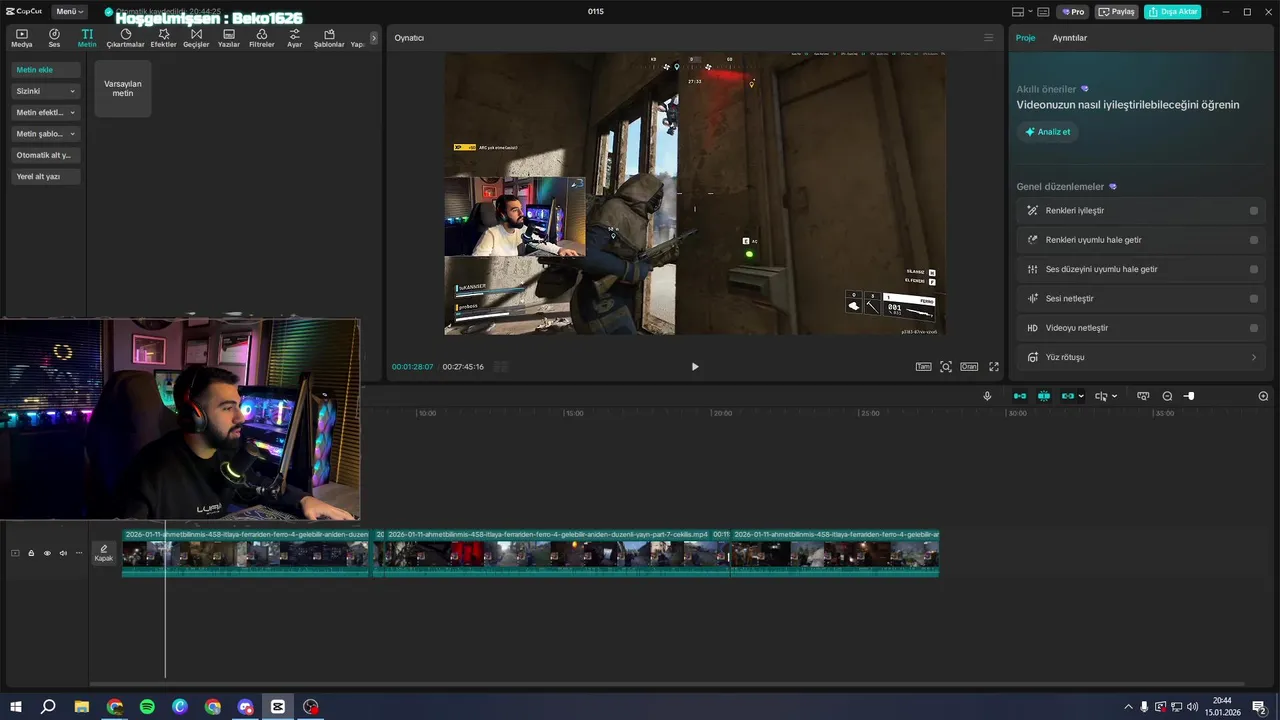Open File Explorer from the taskbar

(x=82, y=707)
